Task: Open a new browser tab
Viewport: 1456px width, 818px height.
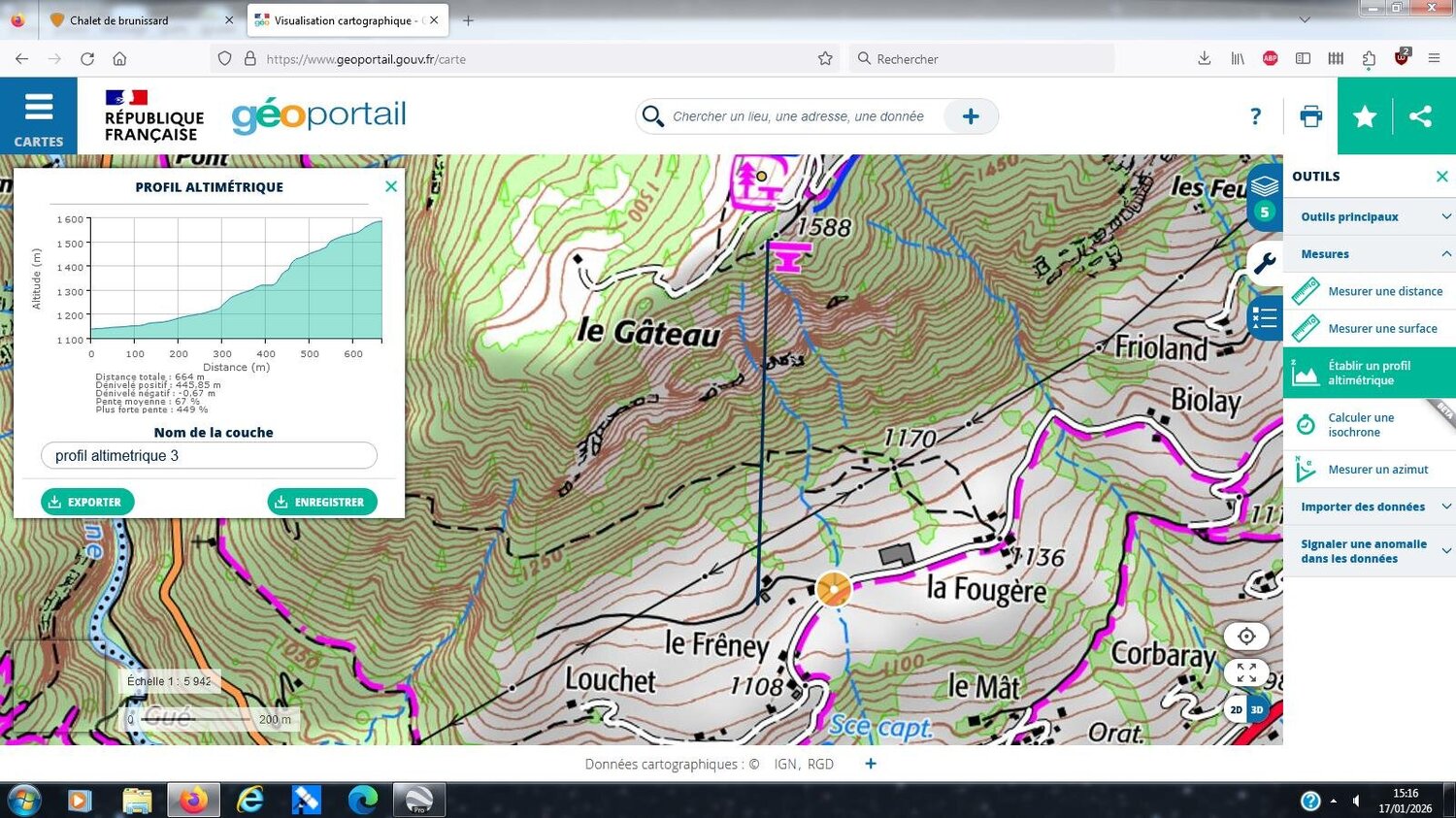Action: pos(468,19)
